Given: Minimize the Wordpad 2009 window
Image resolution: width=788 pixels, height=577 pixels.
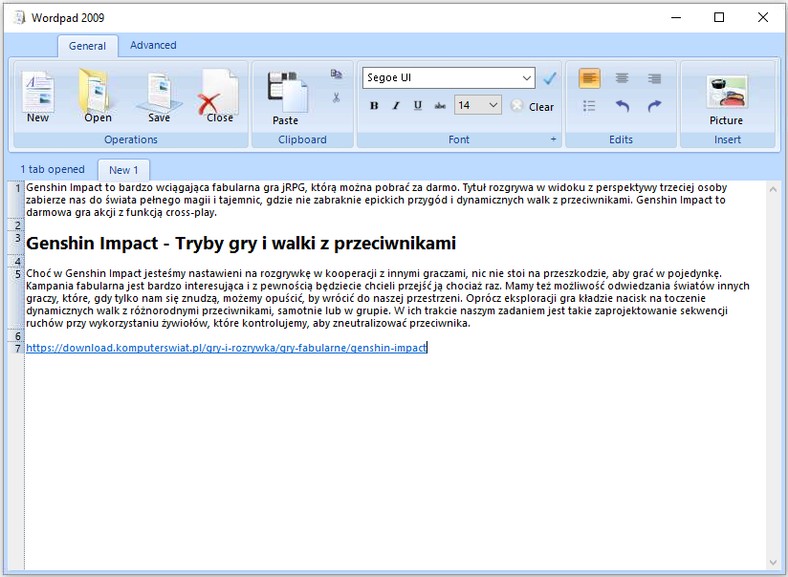Looking at the screenshot, I should (x=676, y=18).
